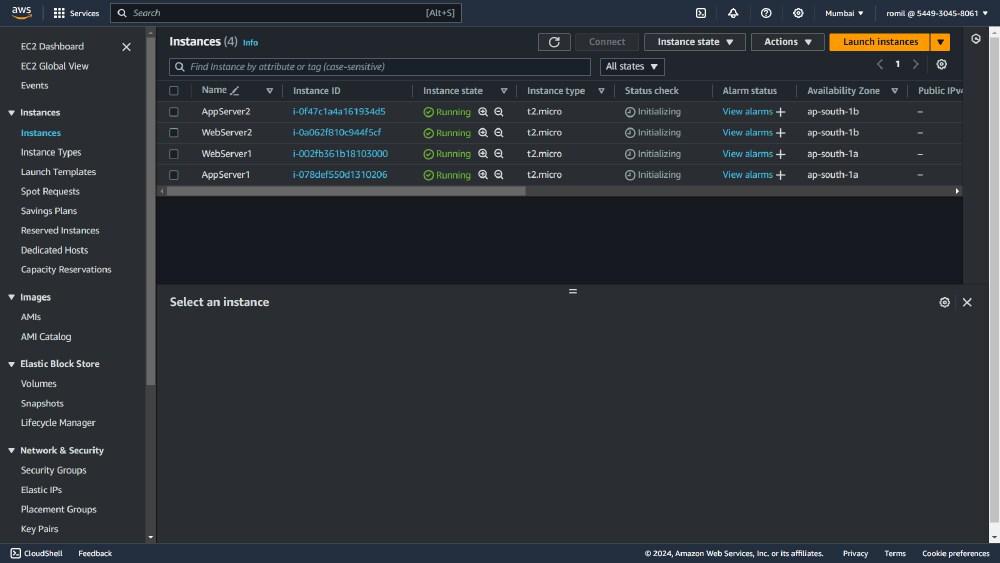Open the Instance state dropdown
Viewport: 1000px width, 563px height.
695,42
